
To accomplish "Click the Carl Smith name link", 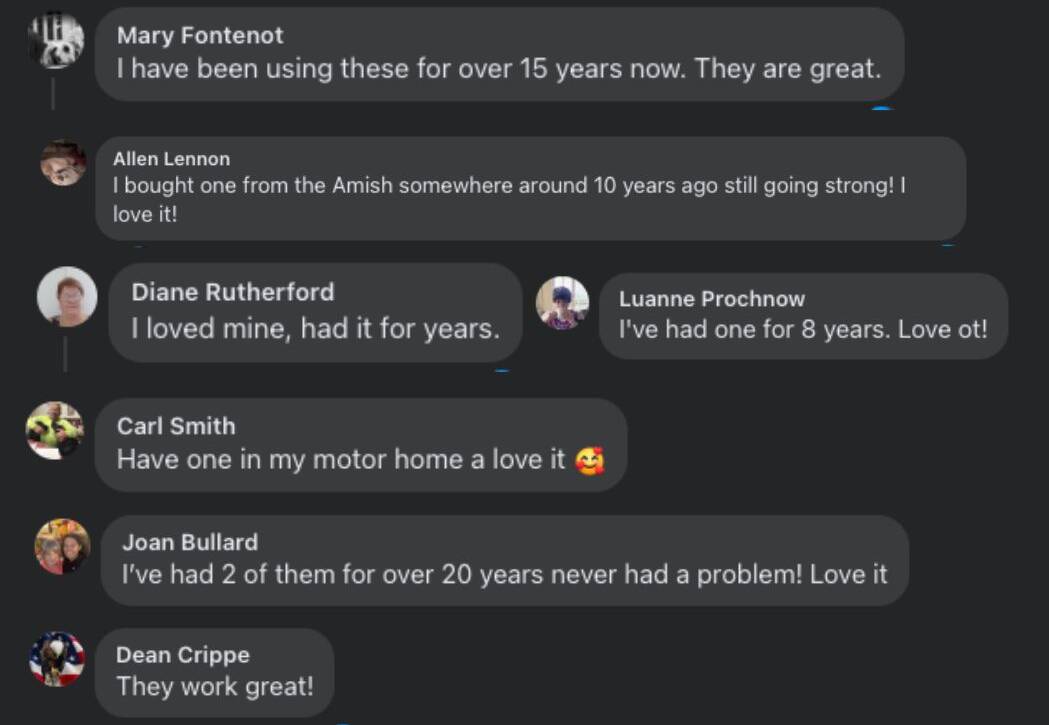I will point(176,426).
